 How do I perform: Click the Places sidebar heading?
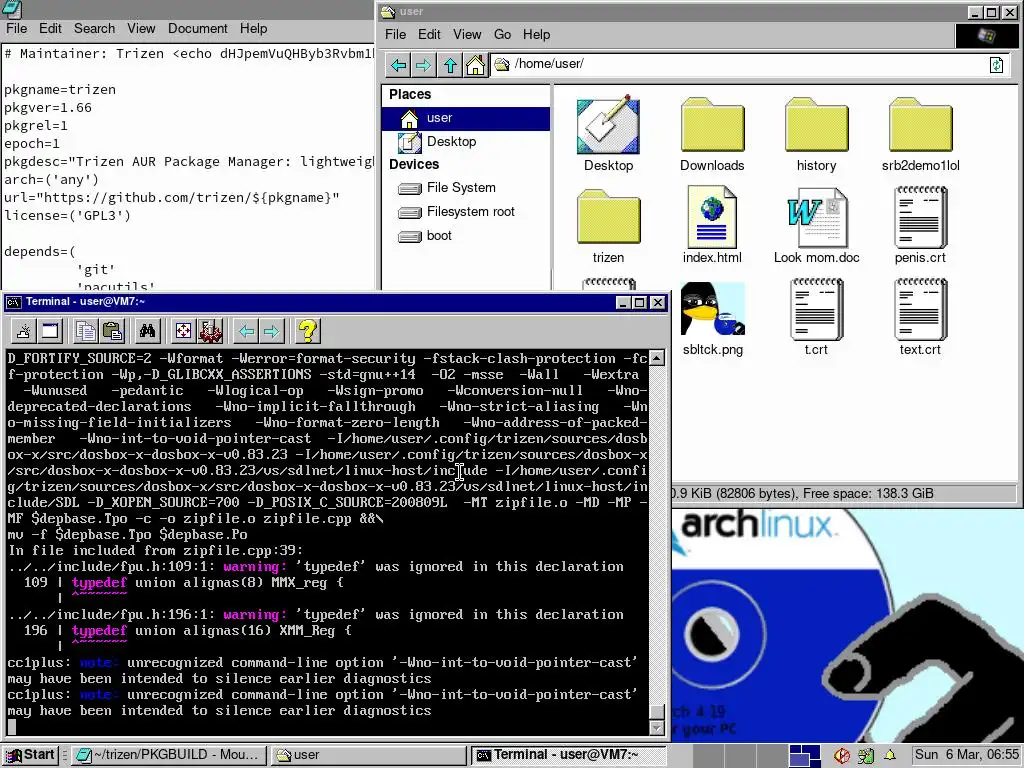point(410,95)
